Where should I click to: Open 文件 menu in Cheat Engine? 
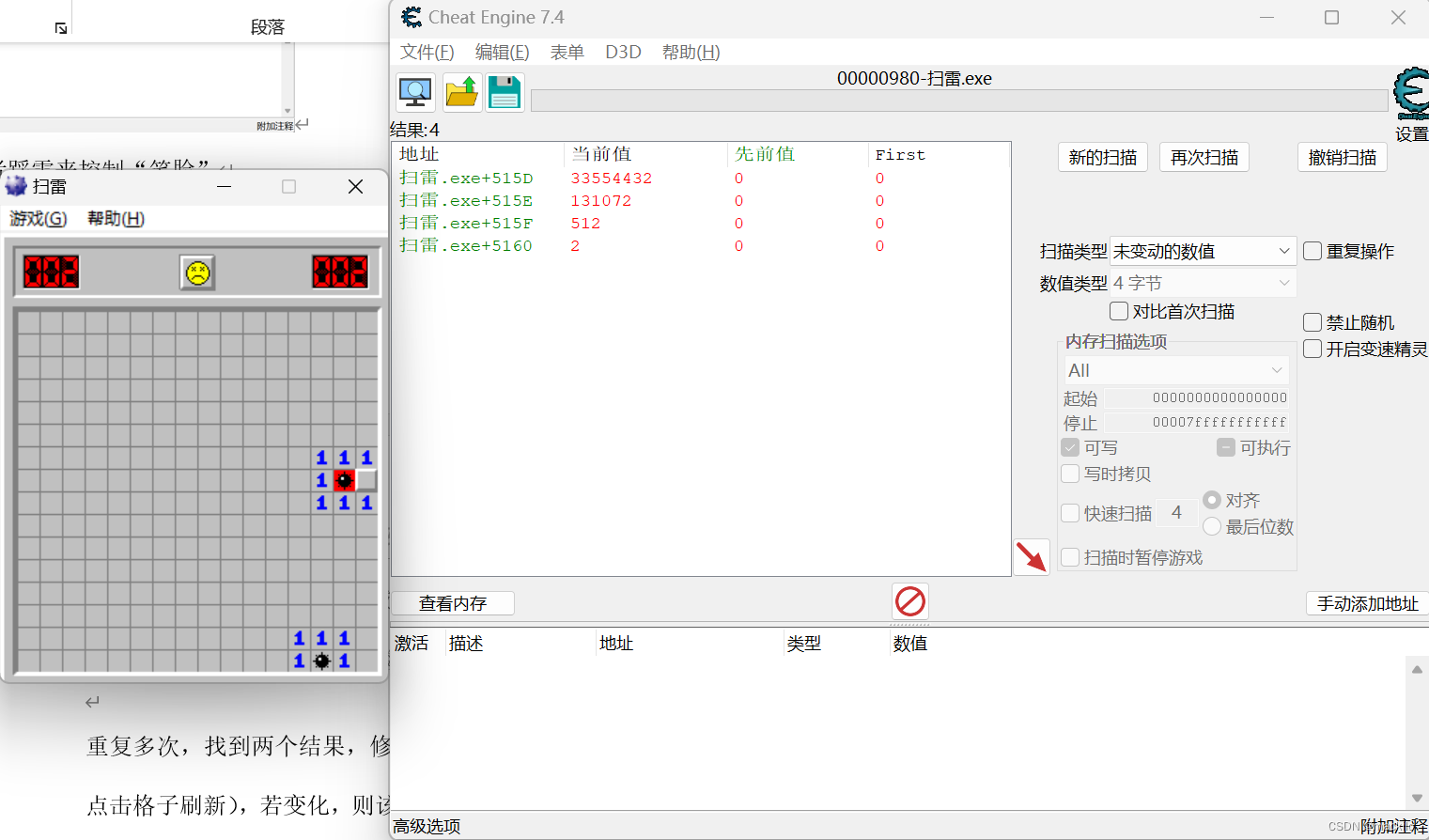[427, 52]
